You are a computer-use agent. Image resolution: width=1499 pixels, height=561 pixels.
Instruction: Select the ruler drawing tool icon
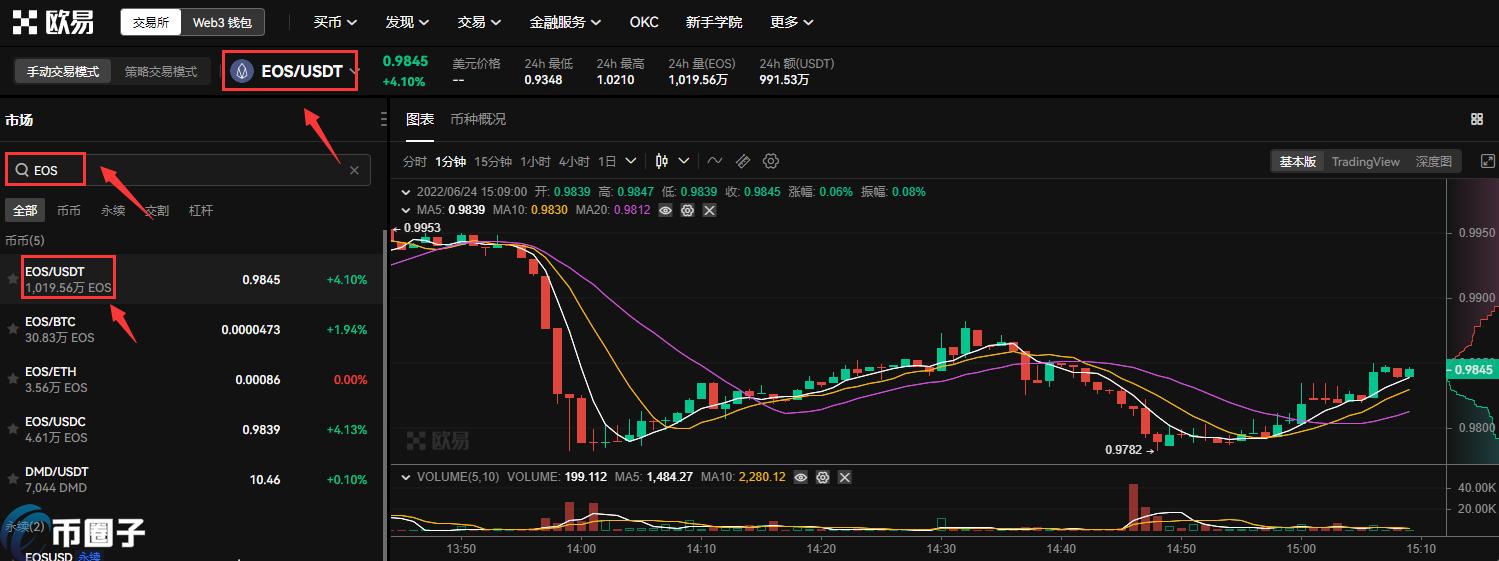743,160
